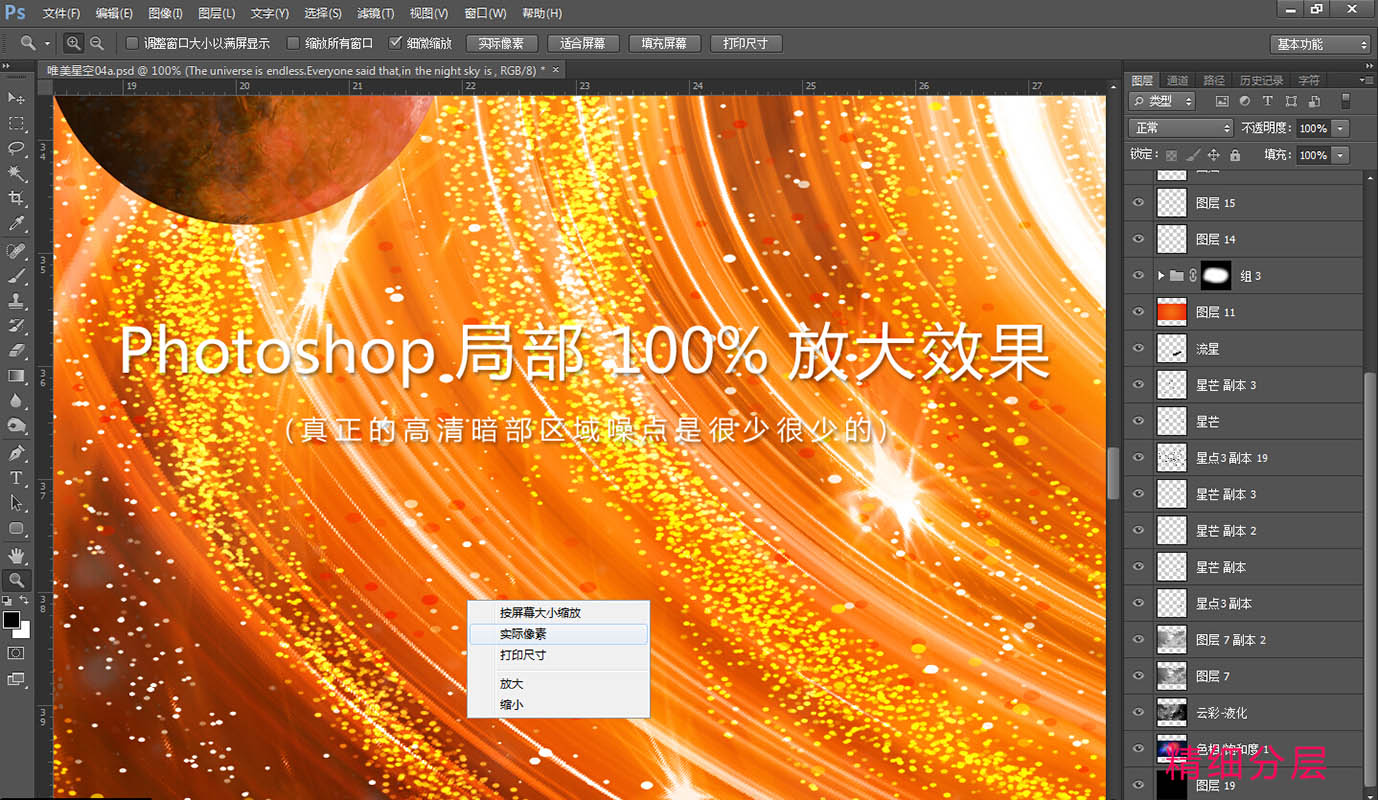Hide layer 图层 14
Viewport: 1378px width, 800px height.
click(x=1138, y=239)
